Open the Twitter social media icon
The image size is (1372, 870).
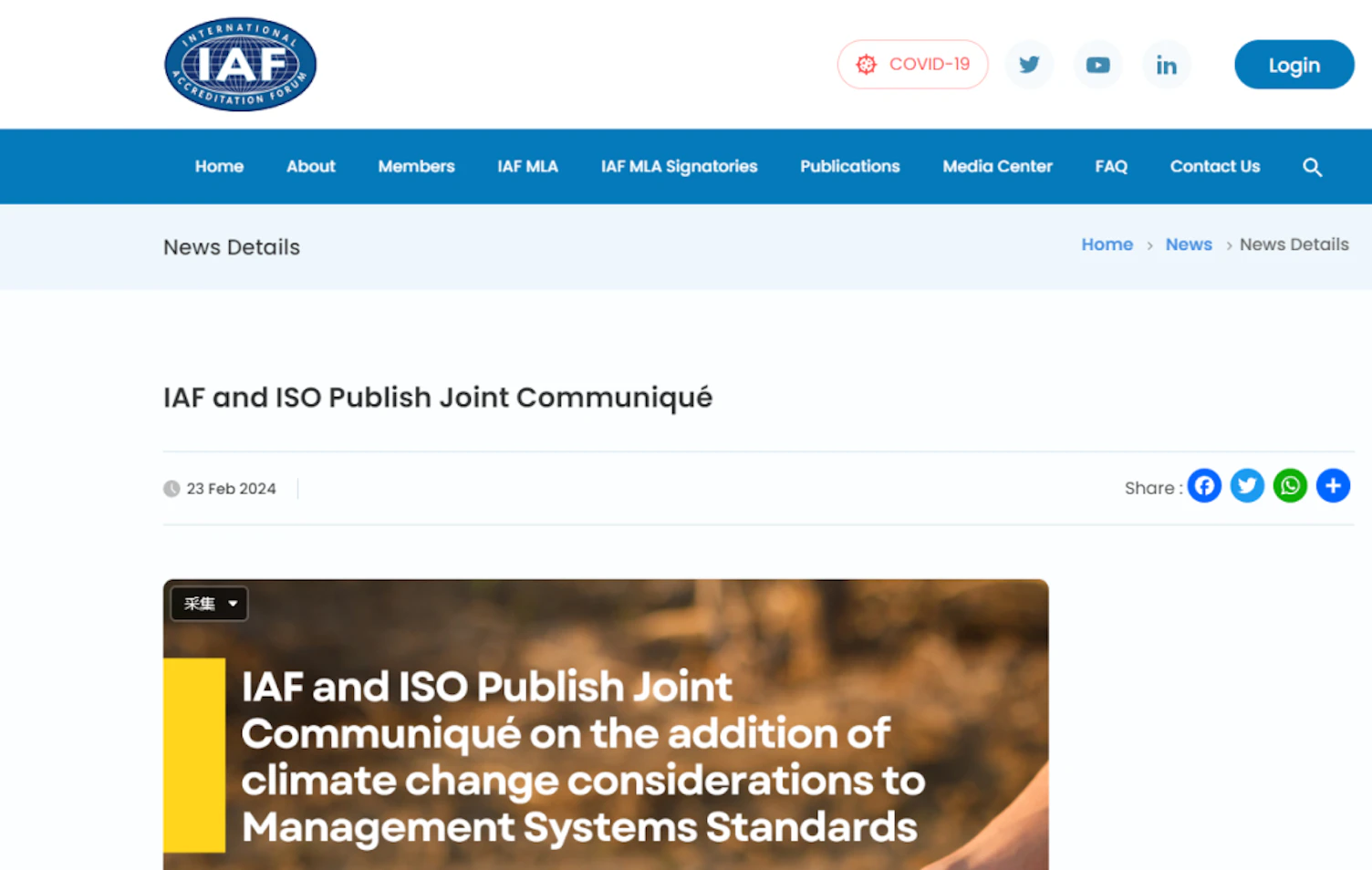pyautogui.click(x=1029, y=64)
